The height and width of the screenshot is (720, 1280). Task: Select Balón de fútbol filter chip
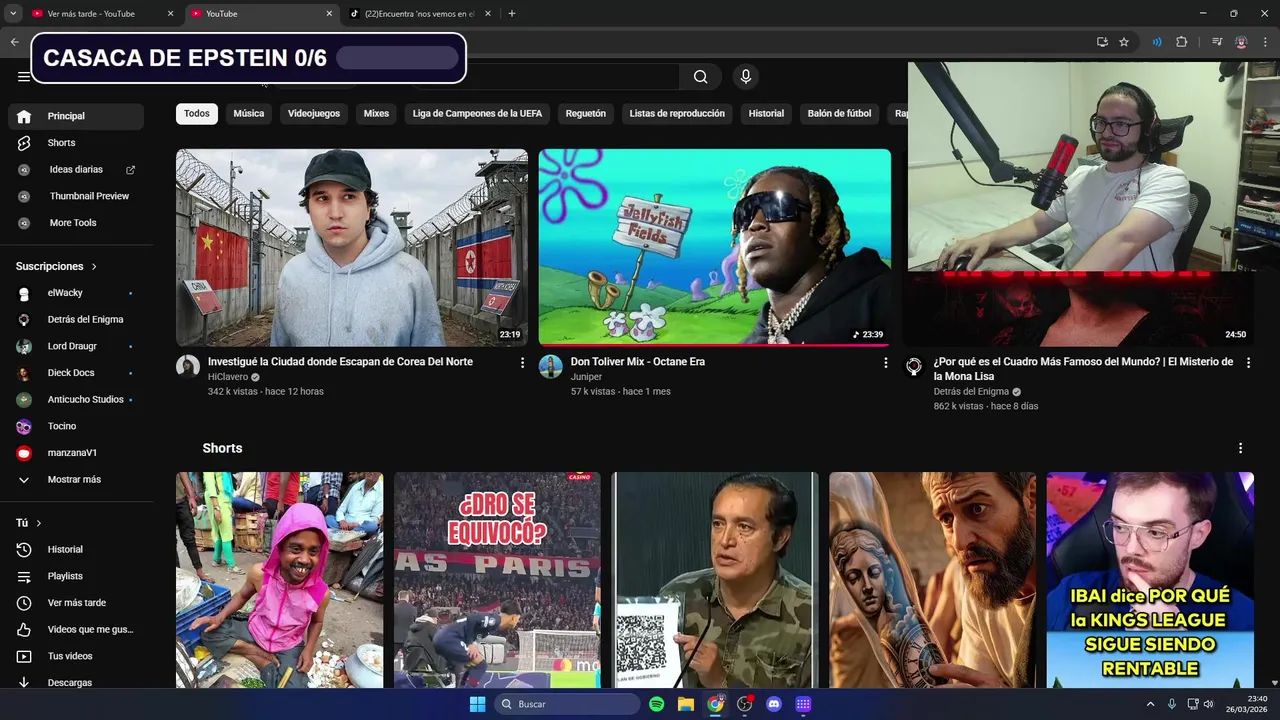(839, 113)
